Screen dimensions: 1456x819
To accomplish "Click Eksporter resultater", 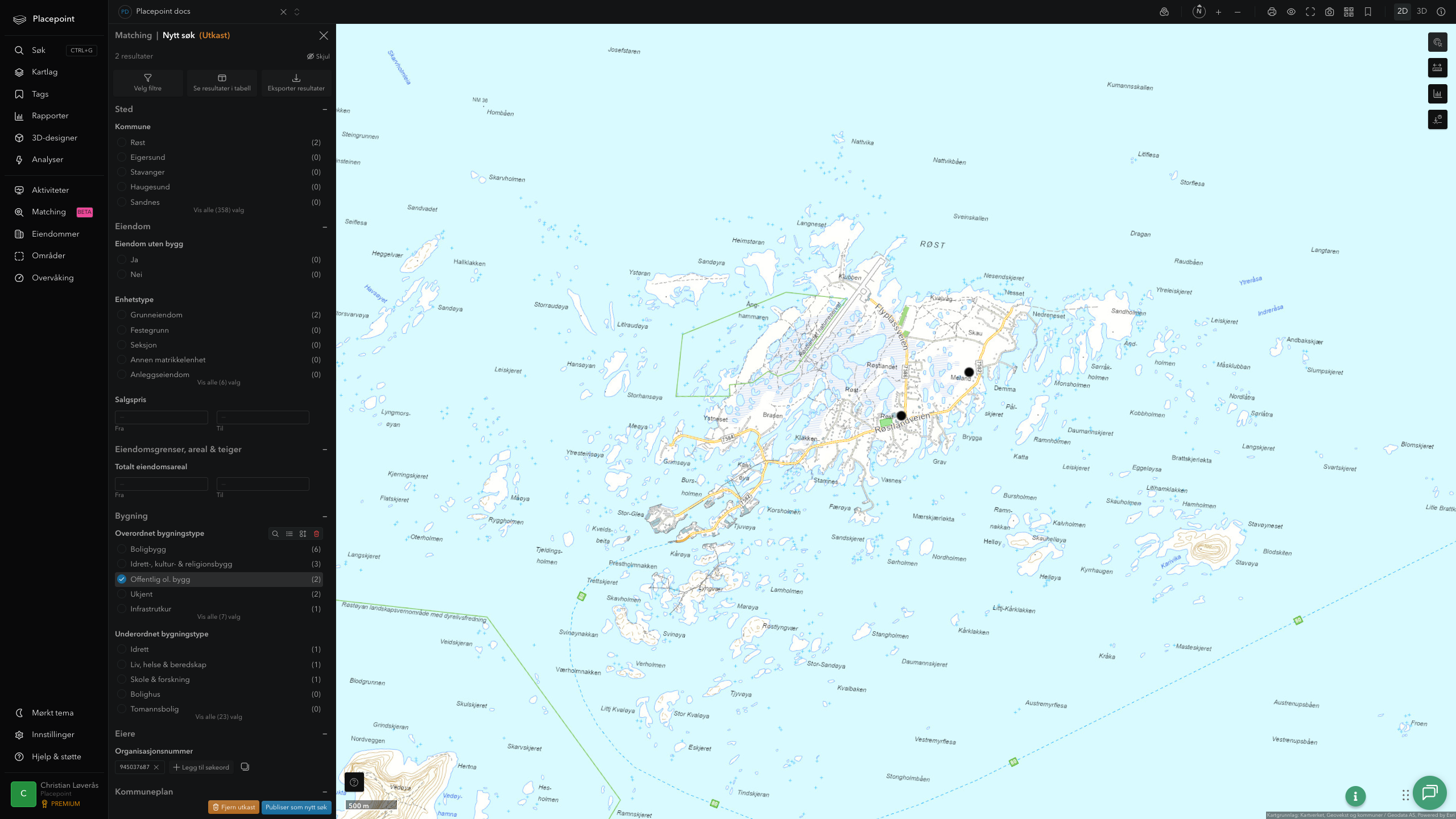I will coord(296,83).
